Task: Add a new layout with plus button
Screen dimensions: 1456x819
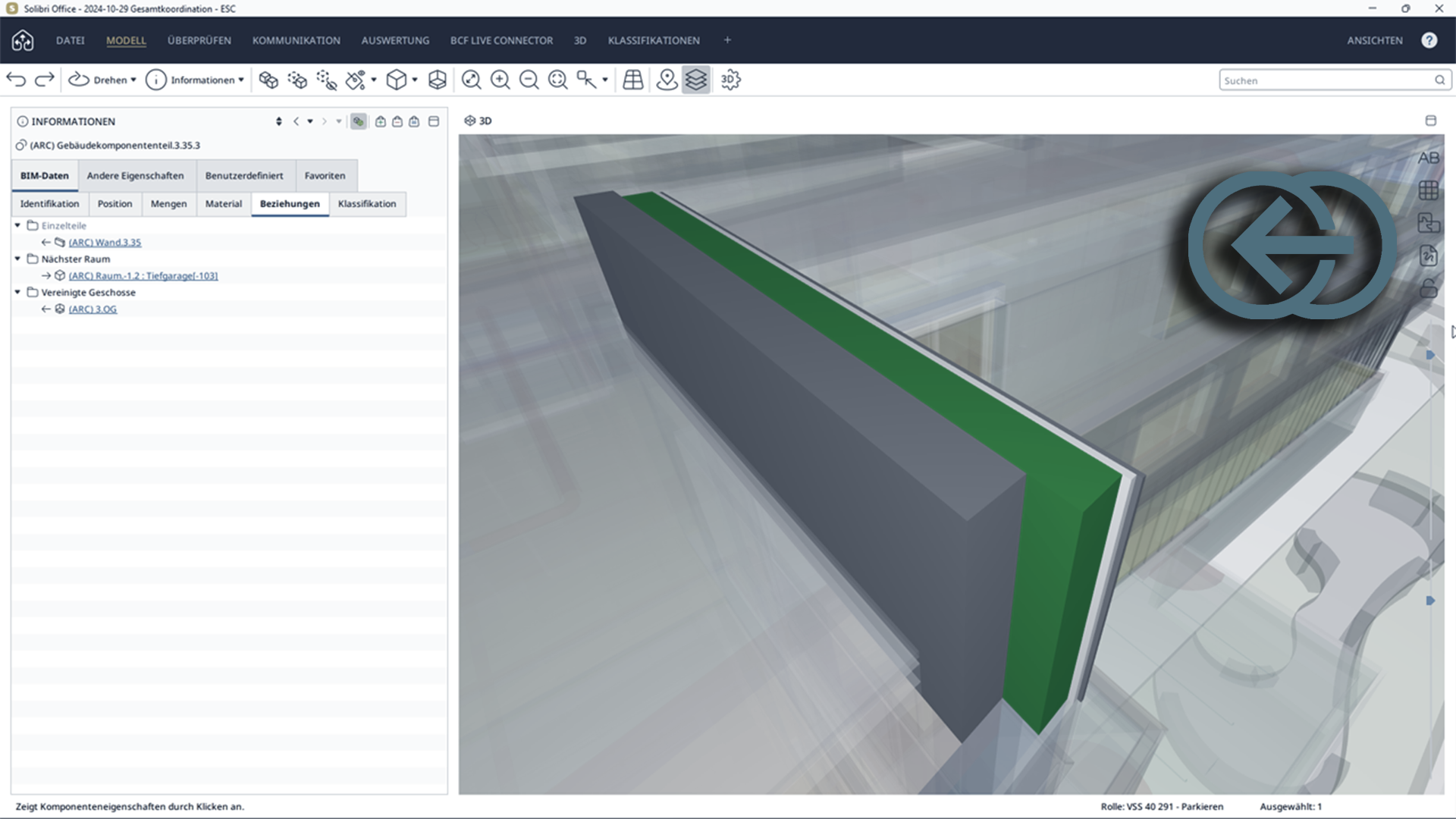Action: (x=727, y=40)
